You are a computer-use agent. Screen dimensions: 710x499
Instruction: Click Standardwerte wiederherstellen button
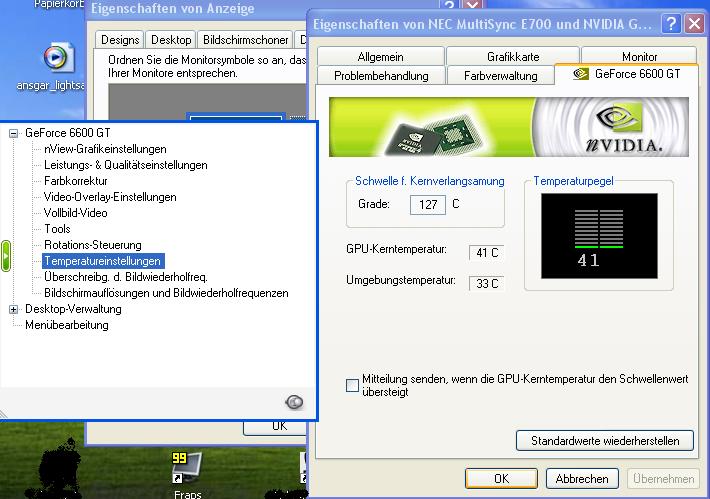pos(605,441)
